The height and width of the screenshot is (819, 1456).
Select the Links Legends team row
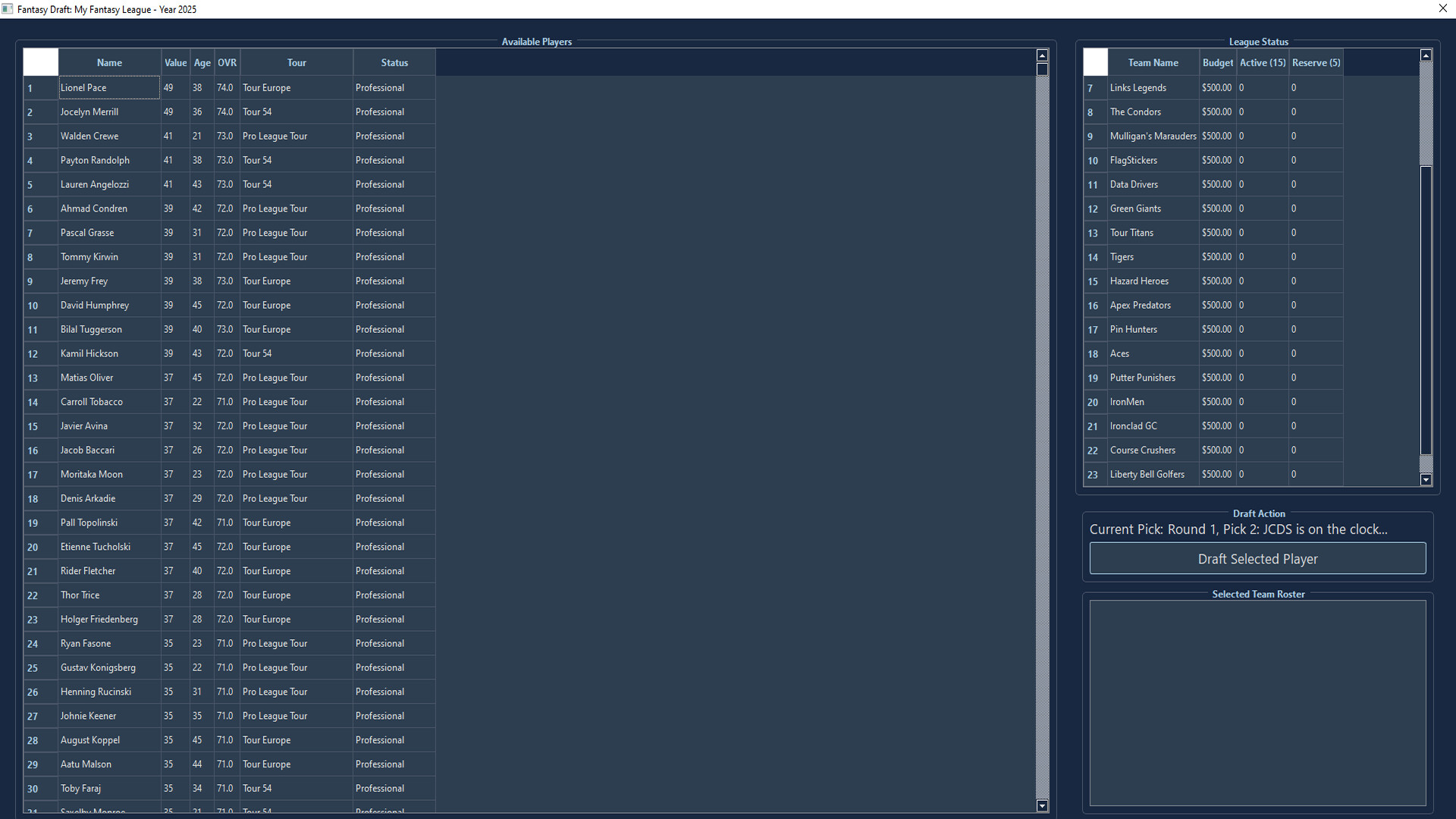click(1152, 87)
